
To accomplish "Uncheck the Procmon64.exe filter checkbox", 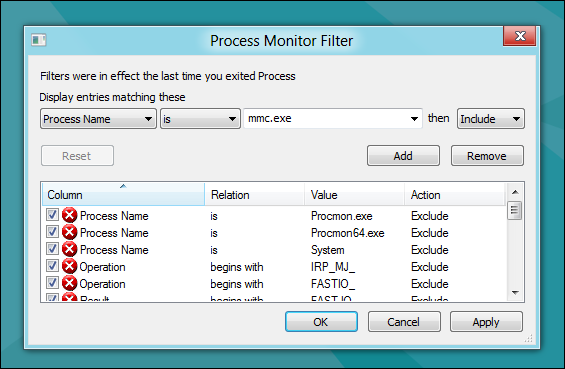I will pos(52,232).
